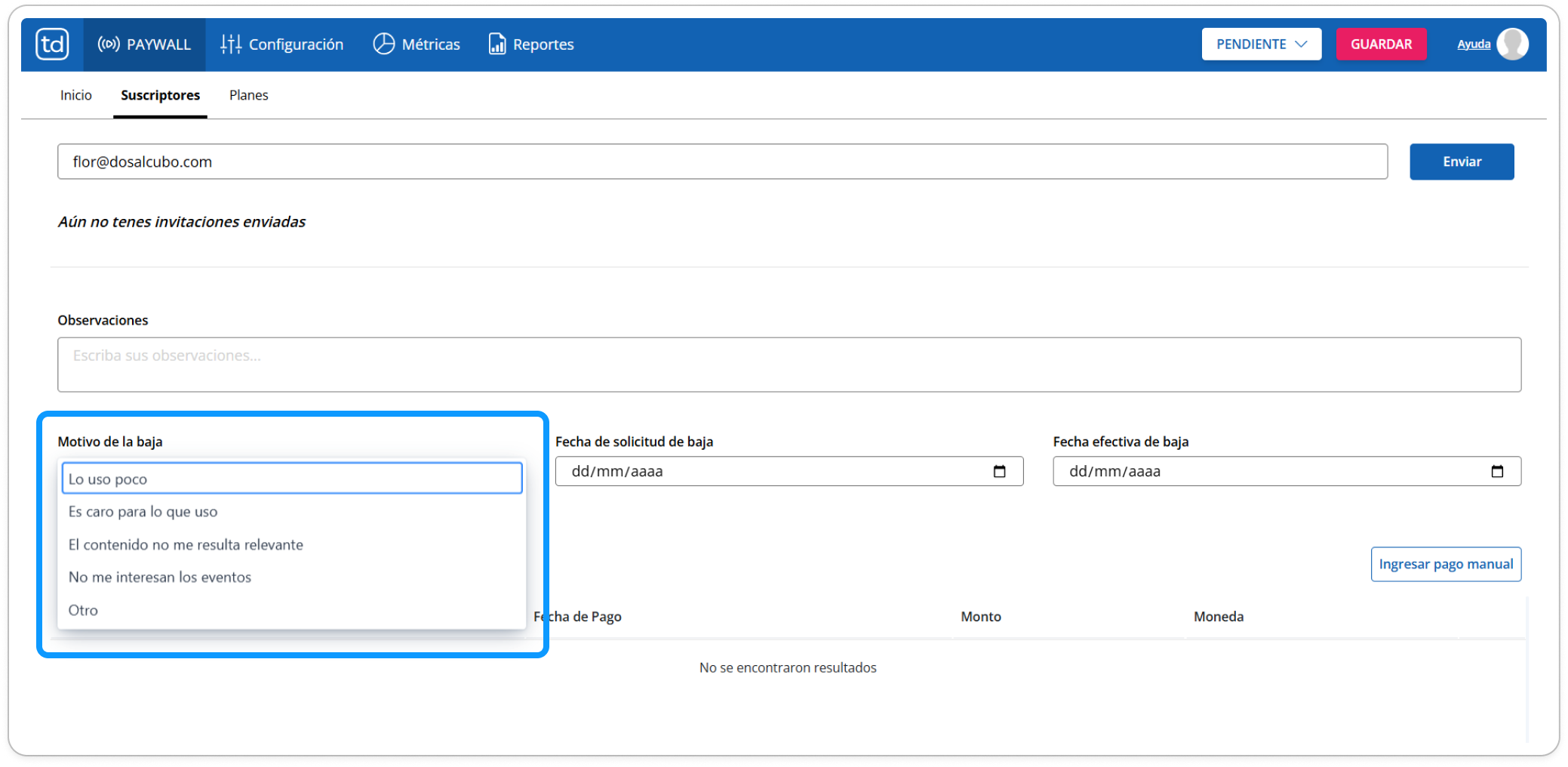Image resolution: width=1568 pixels, height=767 pixels.
Task: Click 'No se encontraron resultados' text
Action: pos(788,667)
